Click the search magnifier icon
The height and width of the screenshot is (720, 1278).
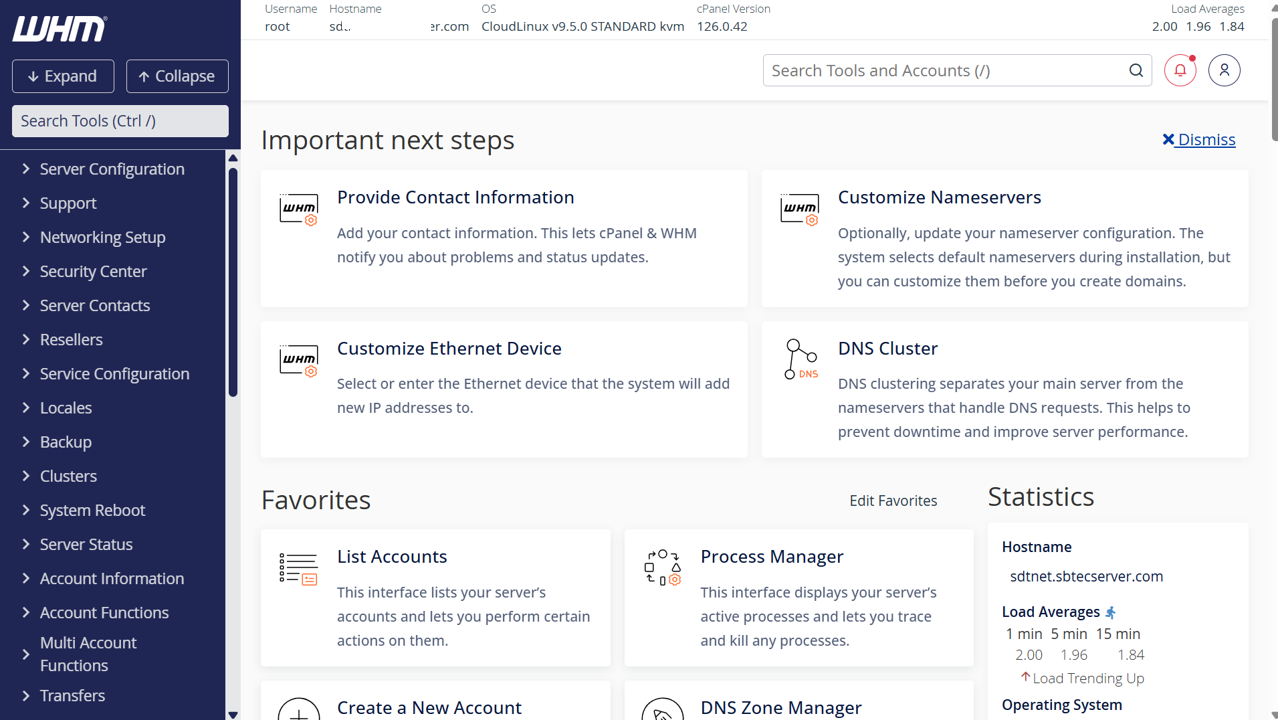click(x=1136, y=70)
